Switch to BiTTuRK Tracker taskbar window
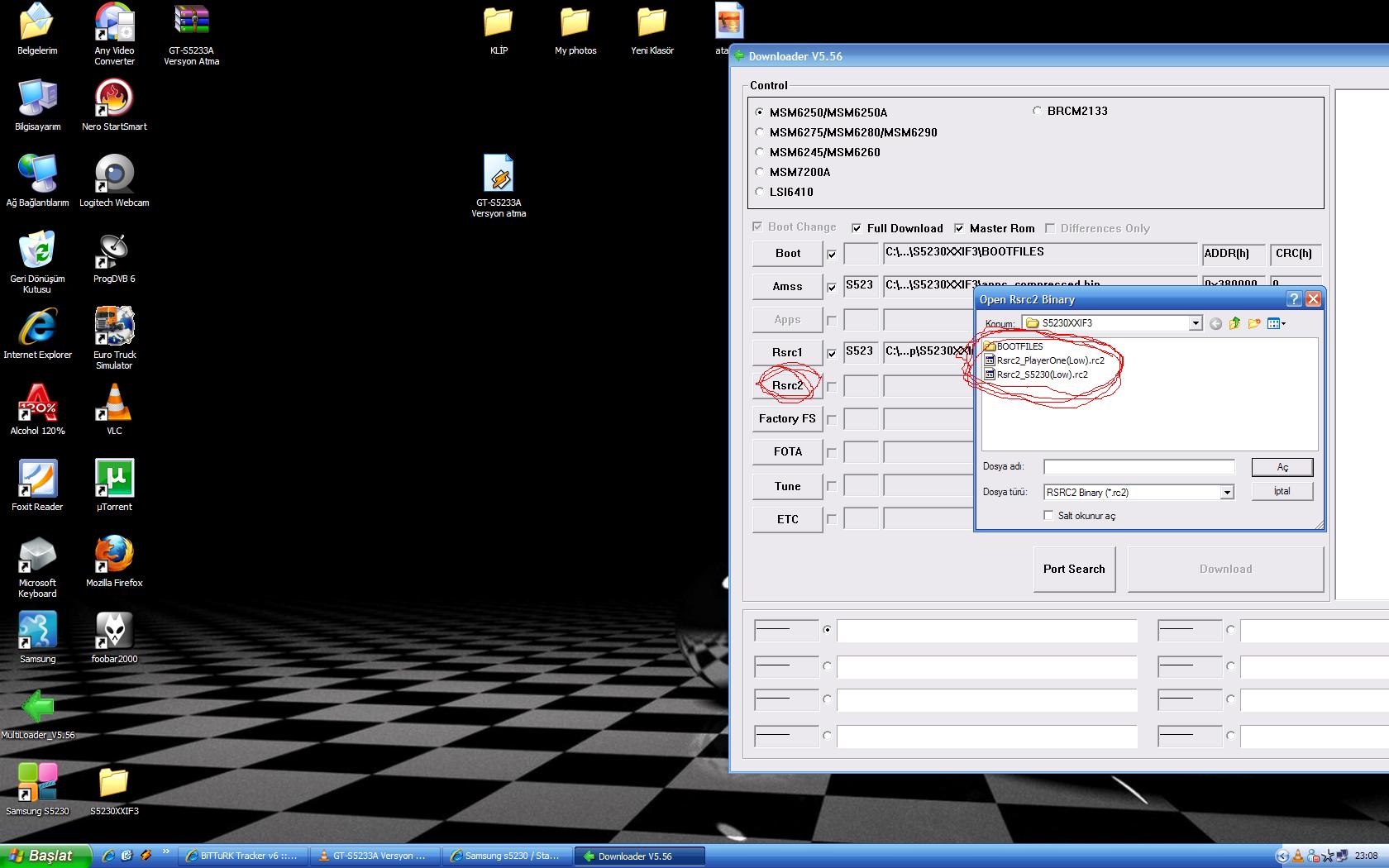 point(243,856)
